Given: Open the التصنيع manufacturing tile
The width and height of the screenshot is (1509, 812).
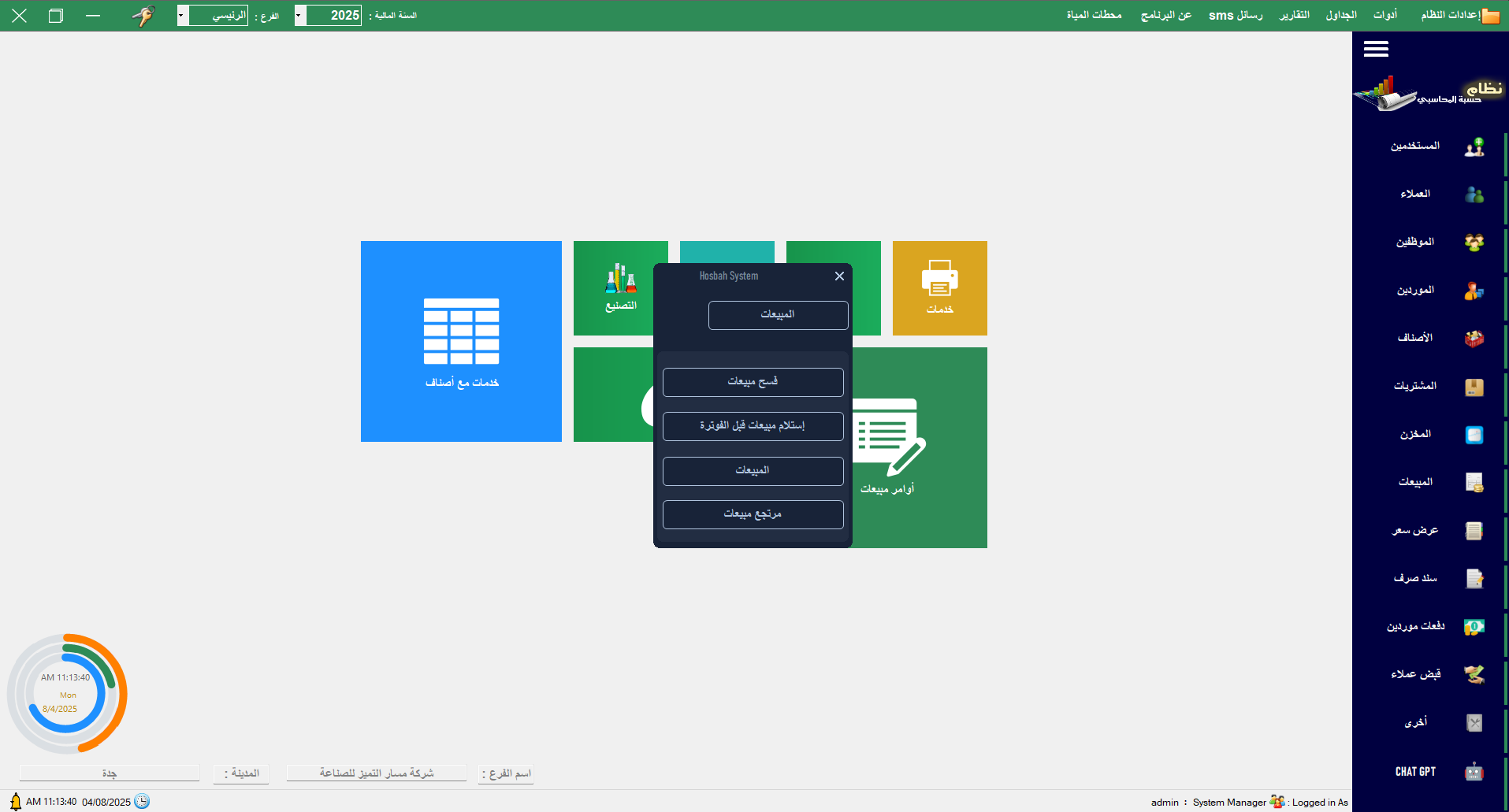Looking at the screenshot, I should pyautogui.click(x=620, y=287).
